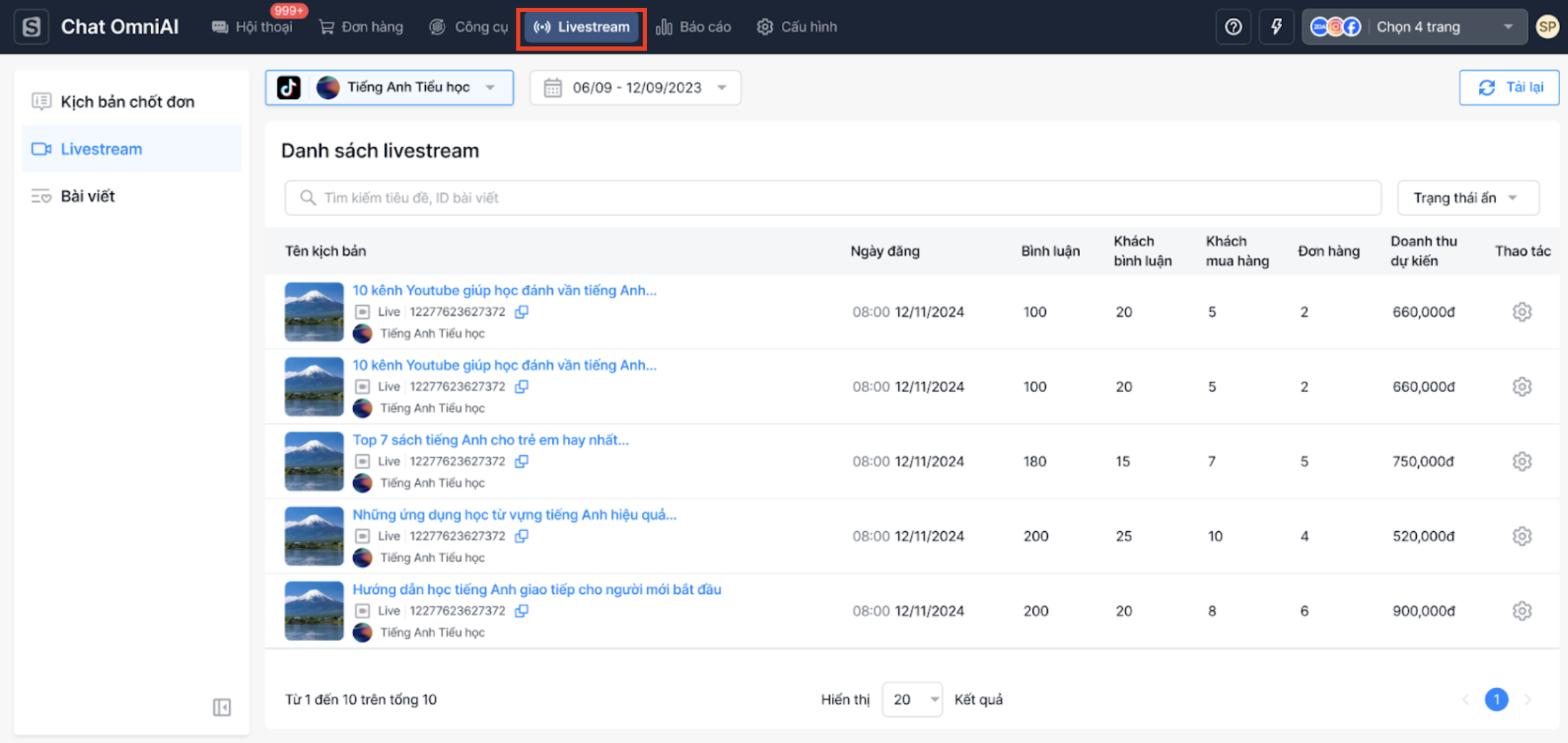Change the Hiển thị results per page dropdown

912,700
